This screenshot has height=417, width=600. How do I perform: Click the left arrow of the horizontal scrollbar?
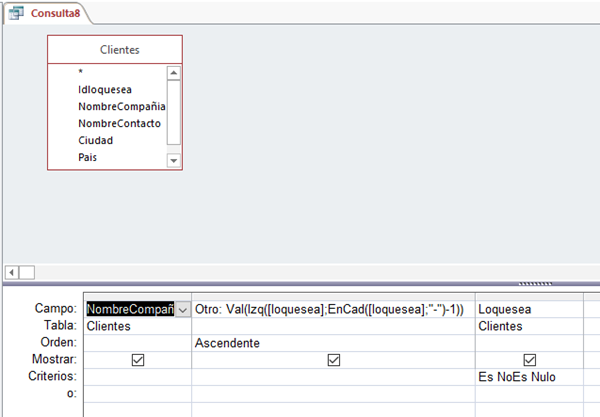pyautogui.click(x=11, y=272)
